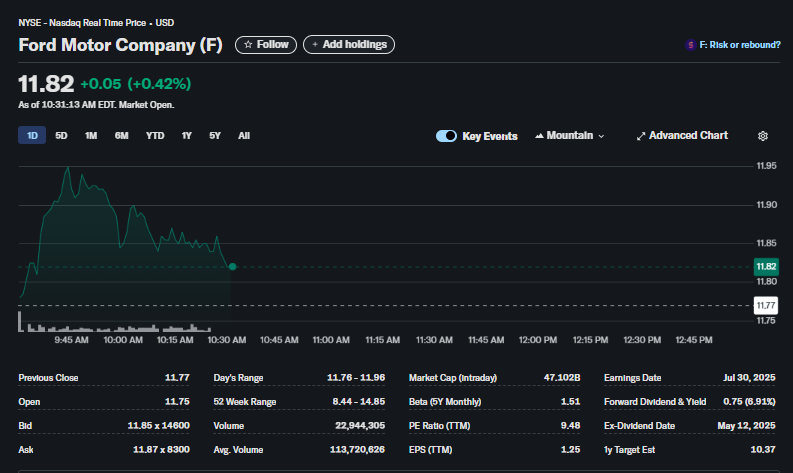Open chart settings gear icon

763,136
